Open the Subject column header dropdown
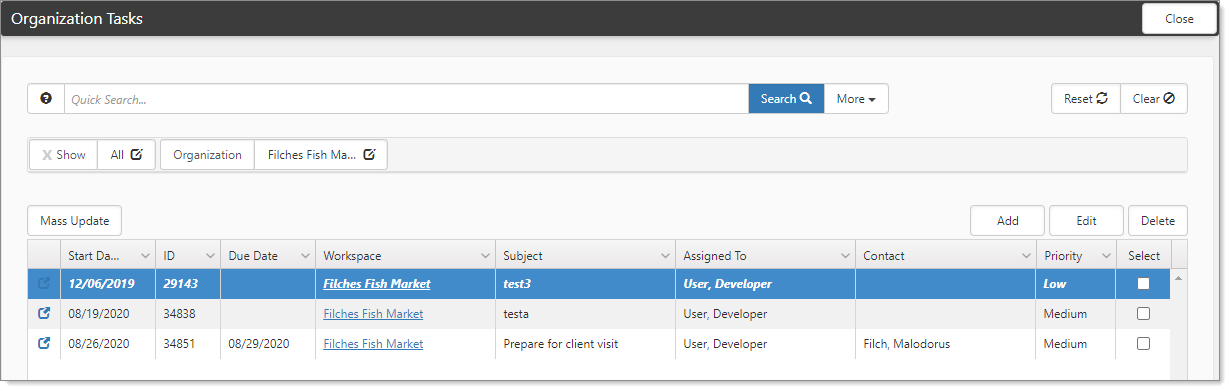This screenshot has width=1230, height=391. click(664, 256)
